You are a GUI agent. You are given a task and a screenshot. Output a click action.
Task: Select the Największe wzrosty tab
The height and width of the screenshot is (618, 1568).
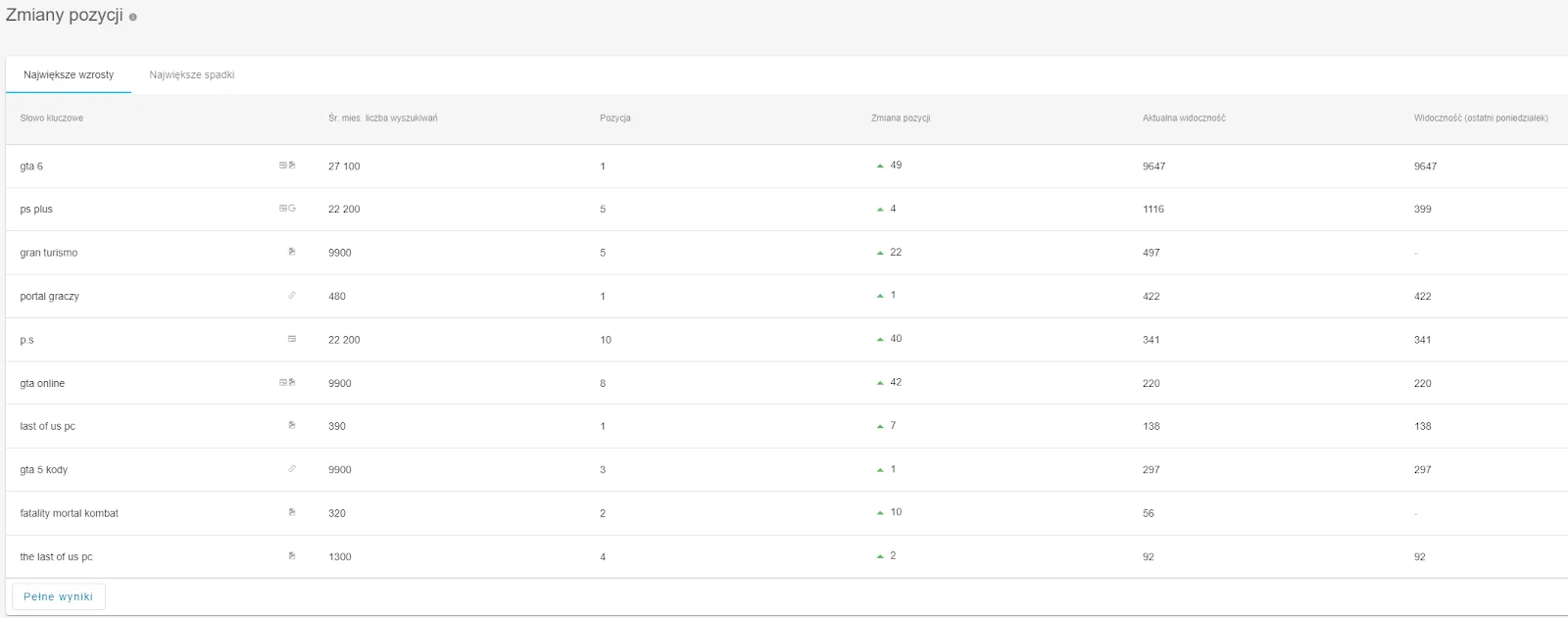coord(69,74)
